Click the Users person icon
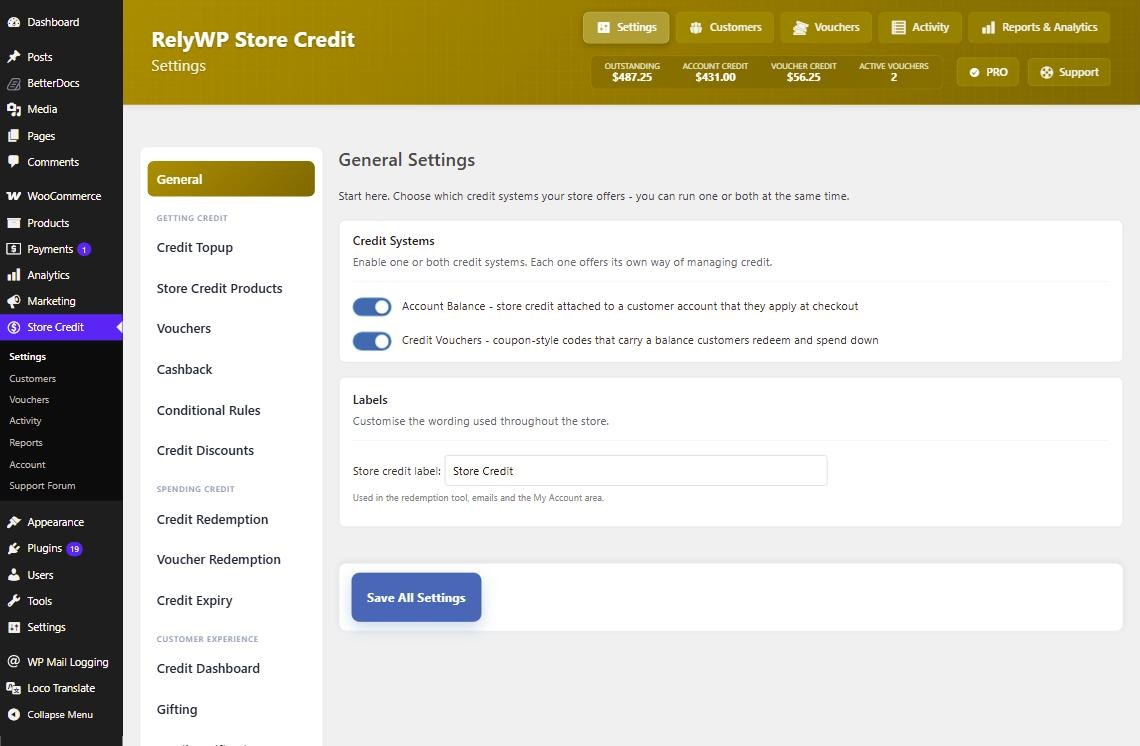The image size is (1140, 746). tap(14, 574)
